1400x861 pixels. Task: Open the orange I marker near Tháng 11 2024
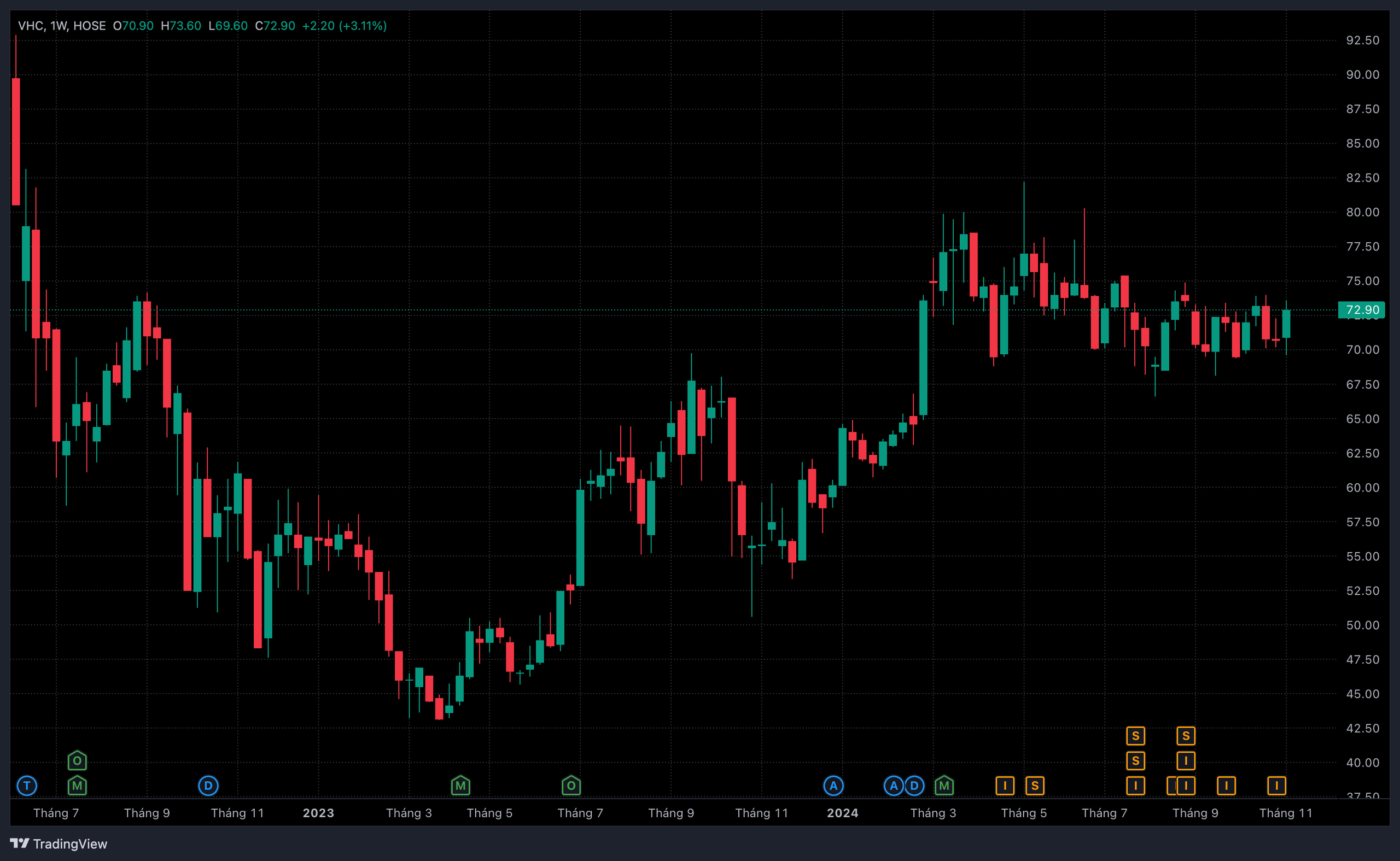1276,786
